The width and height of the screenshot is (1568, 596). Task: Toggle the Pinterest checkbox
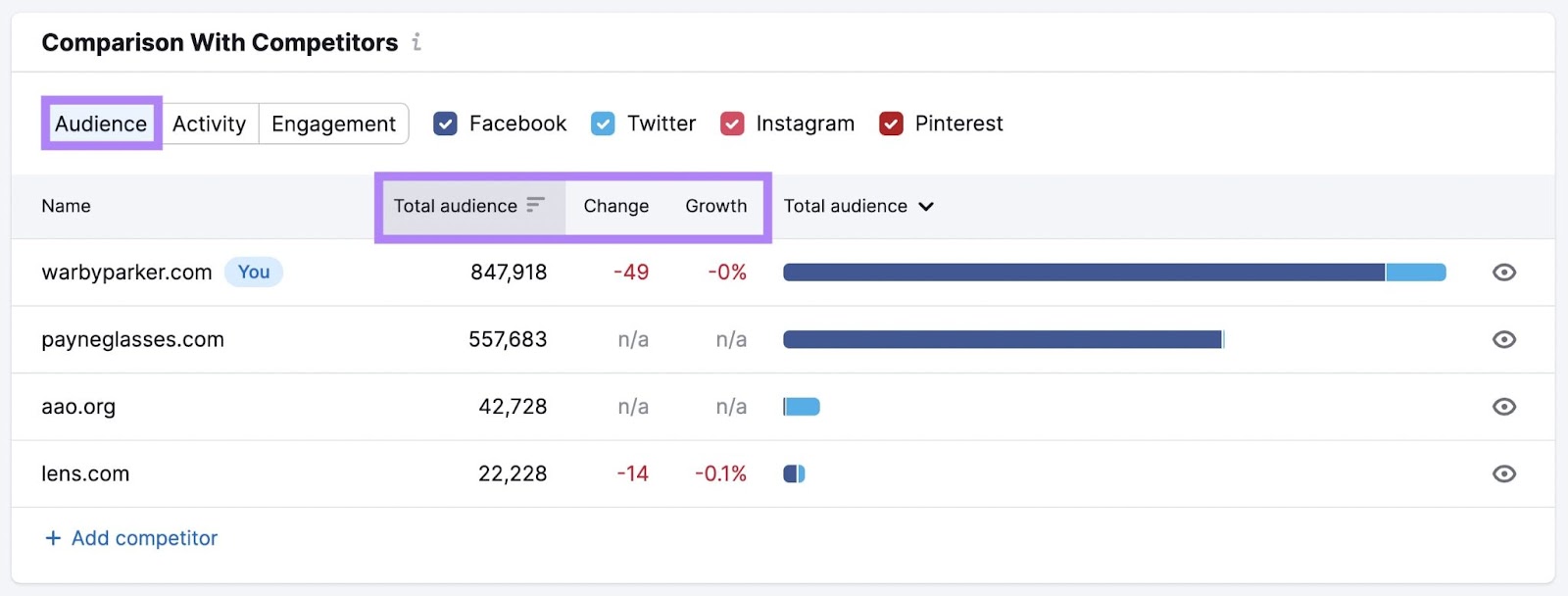(x=891, y=124)
